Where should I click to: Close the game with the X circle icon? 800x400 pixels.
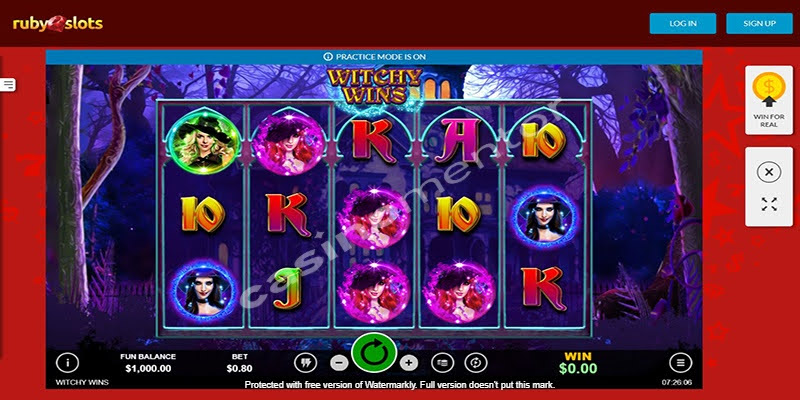(769, 172)
